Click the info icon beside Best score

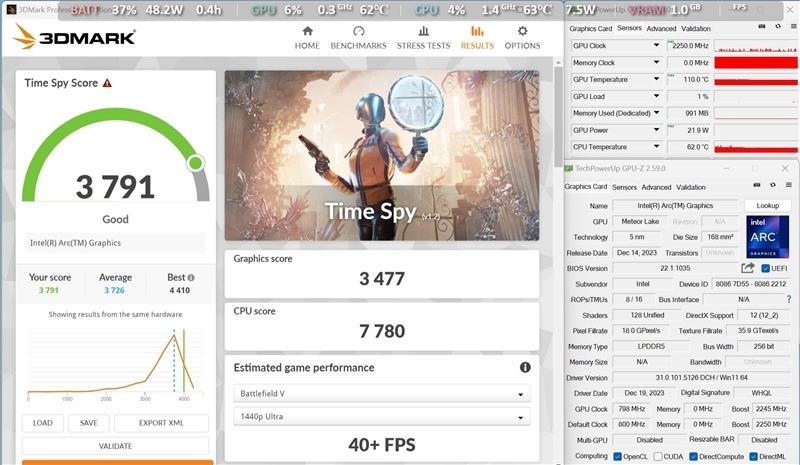[191, 278]
